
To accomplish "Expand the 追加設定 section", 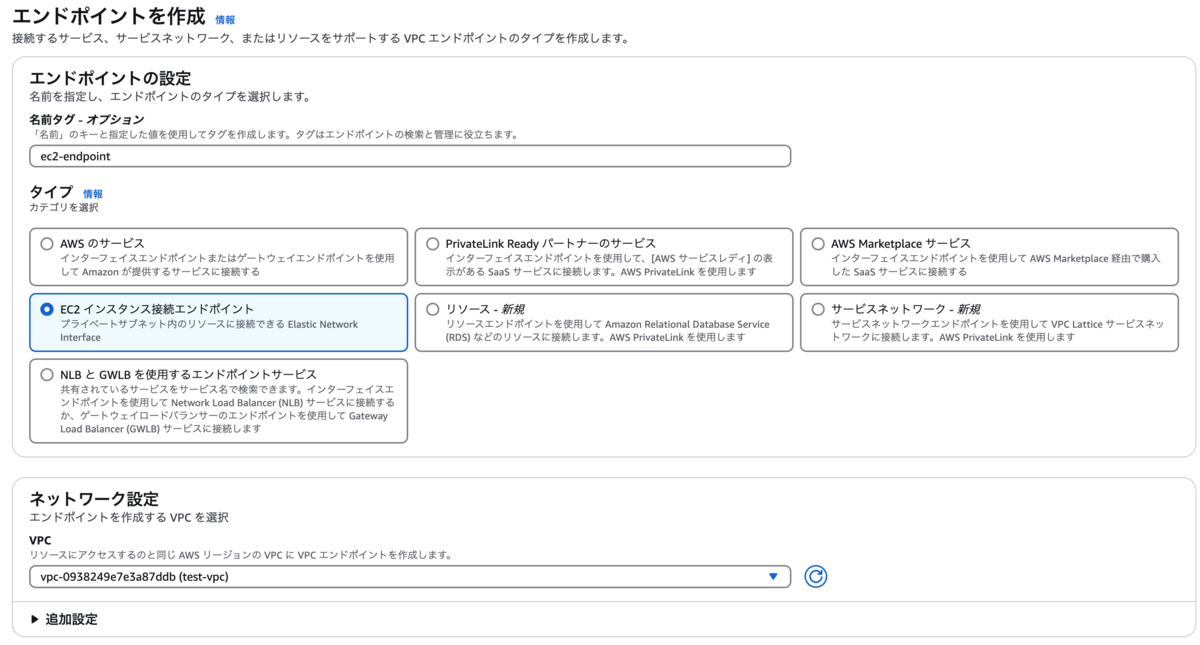I will coord(65,619).
